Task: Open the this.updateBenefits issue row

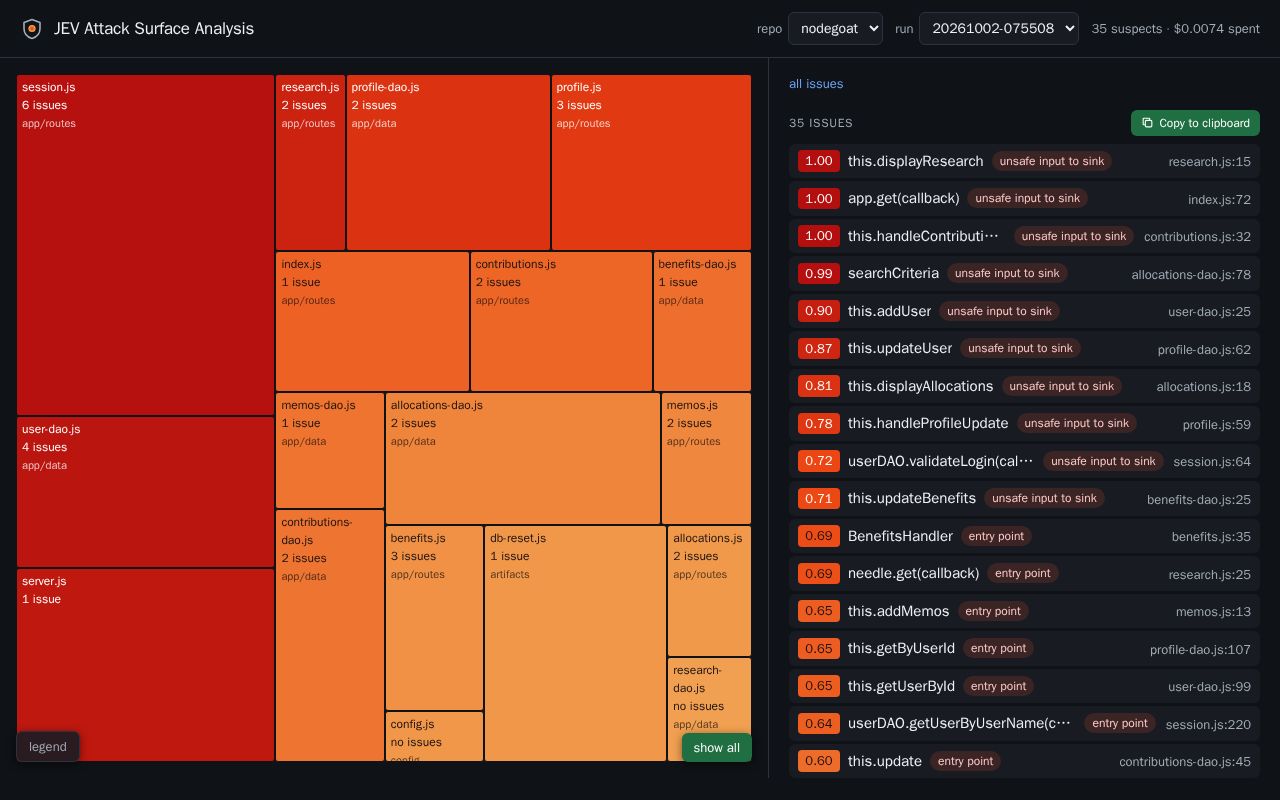Action: click(x=1024, y=499)
